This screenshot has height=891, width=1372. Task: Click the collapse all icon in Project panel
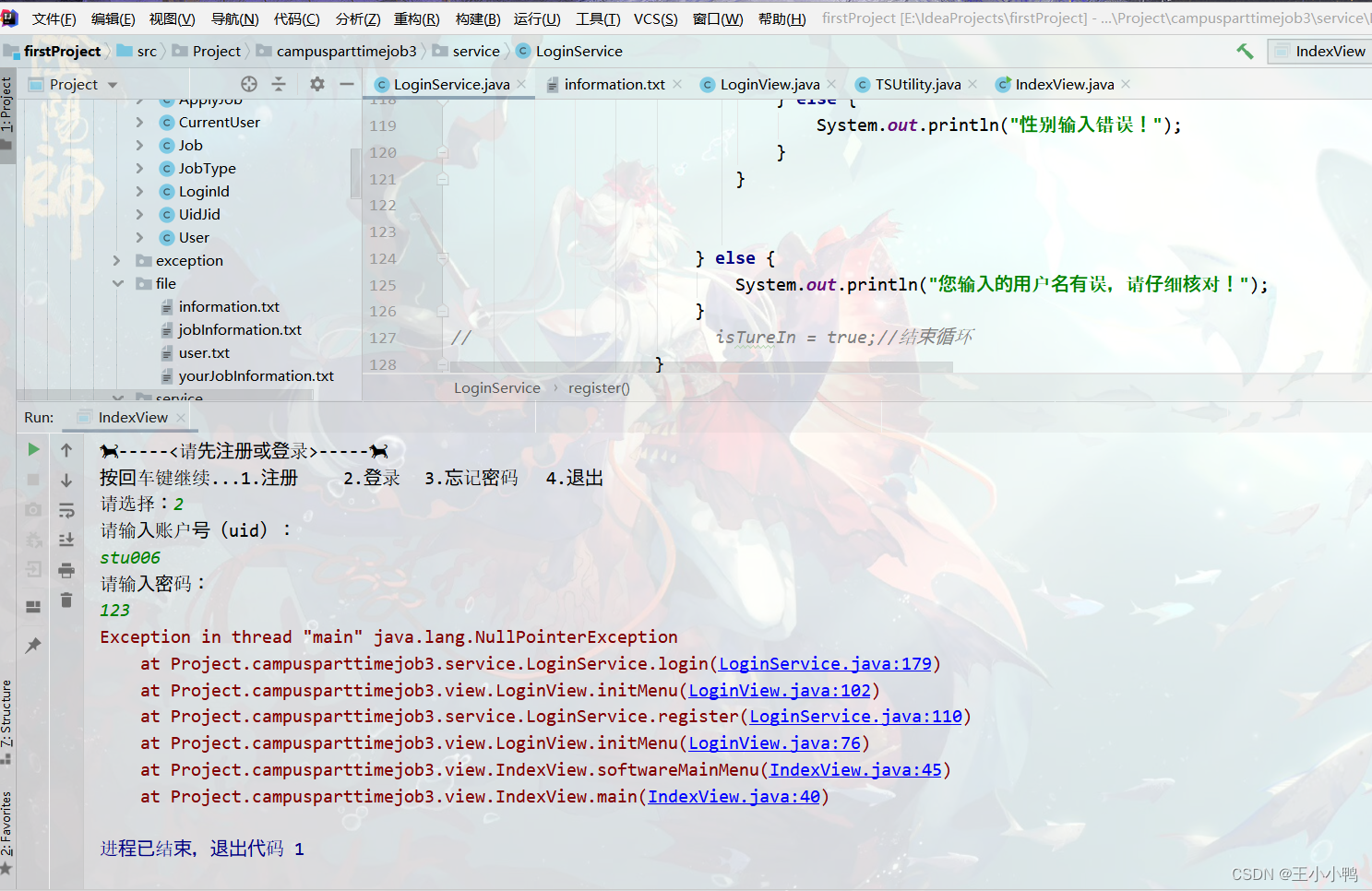279,84
